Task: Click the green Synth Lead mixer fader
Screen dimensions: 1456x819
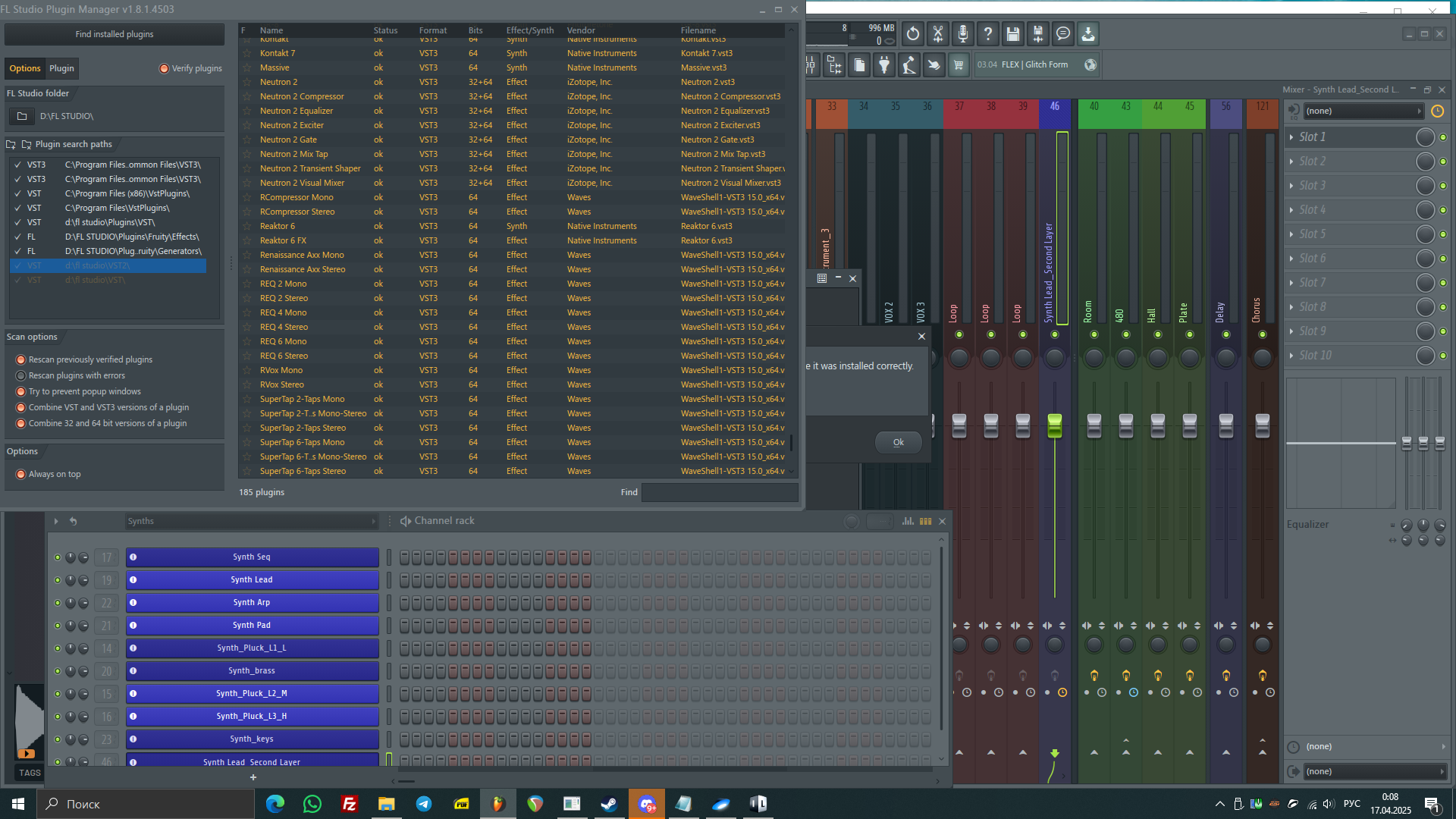Action: [1055, 425]
